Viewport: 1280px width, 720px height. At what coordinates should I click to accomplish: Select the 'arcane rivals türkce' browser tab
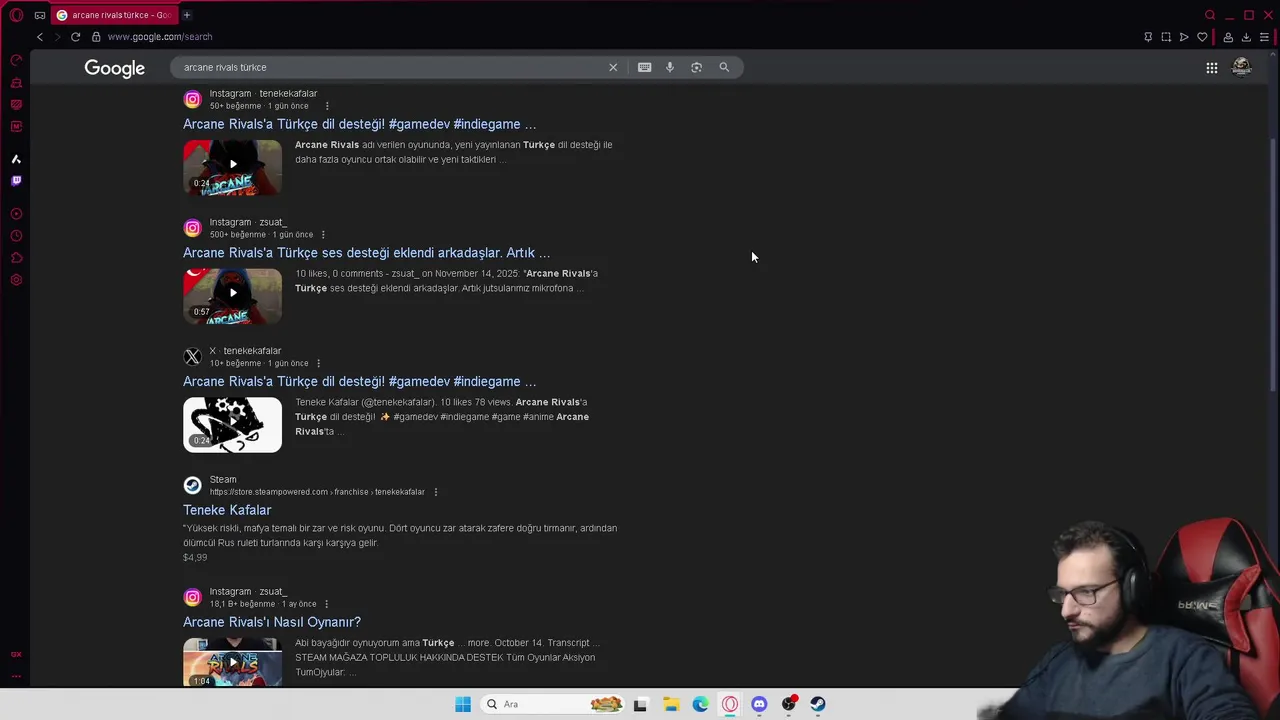(115, 15)
